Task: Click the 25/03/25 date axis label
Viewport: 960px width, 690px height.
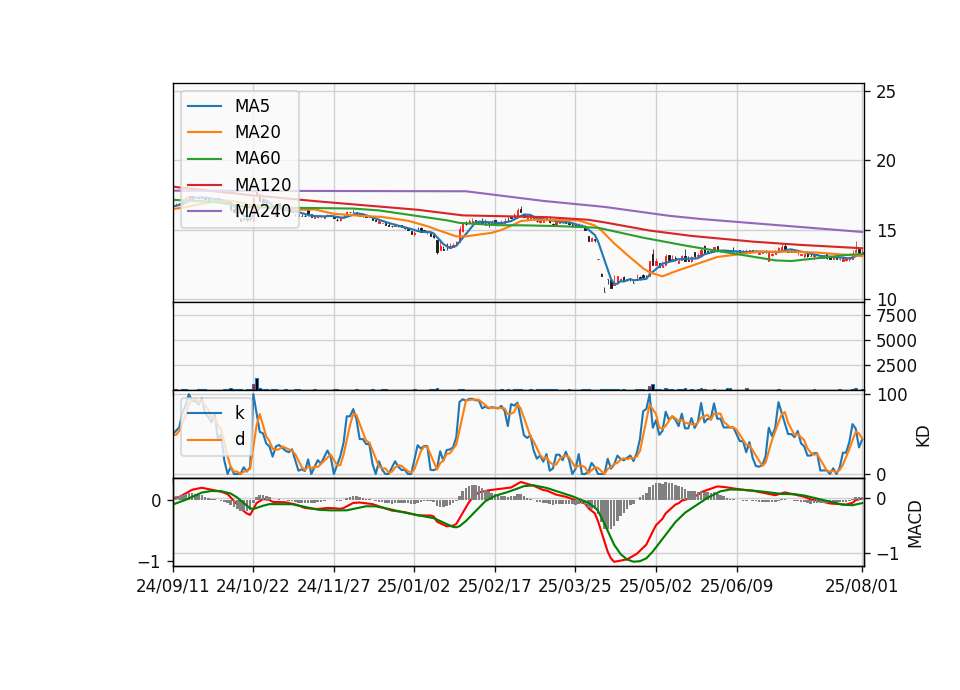Action: 575,586
